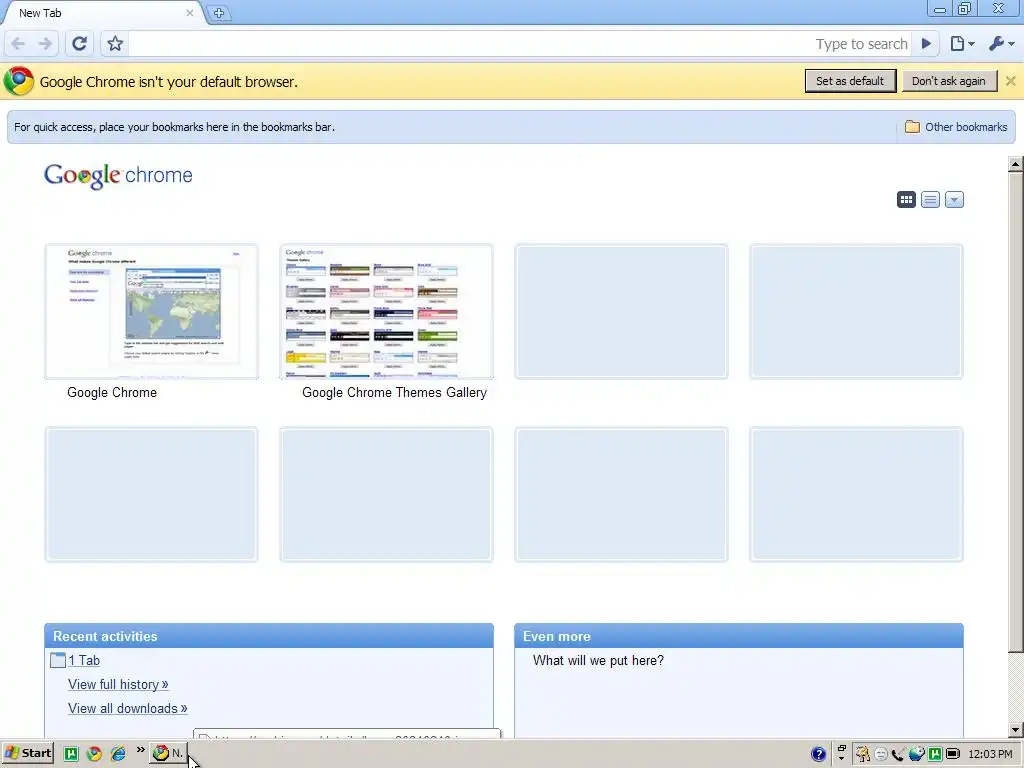
Task: Click the Go arrow beside the search box
Action: pyautogui.click(x=926, y=44)
